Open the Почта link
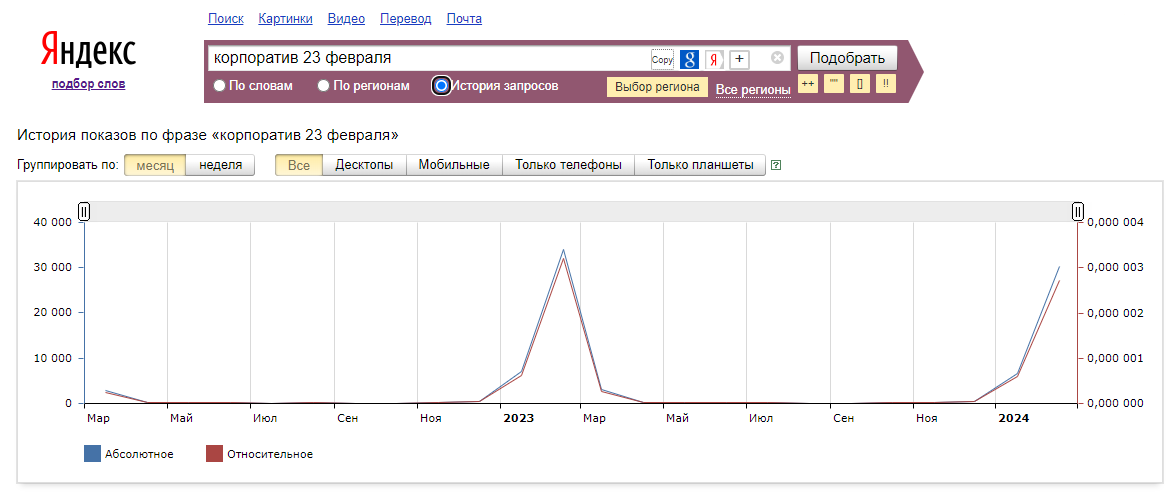 [464, 19]
